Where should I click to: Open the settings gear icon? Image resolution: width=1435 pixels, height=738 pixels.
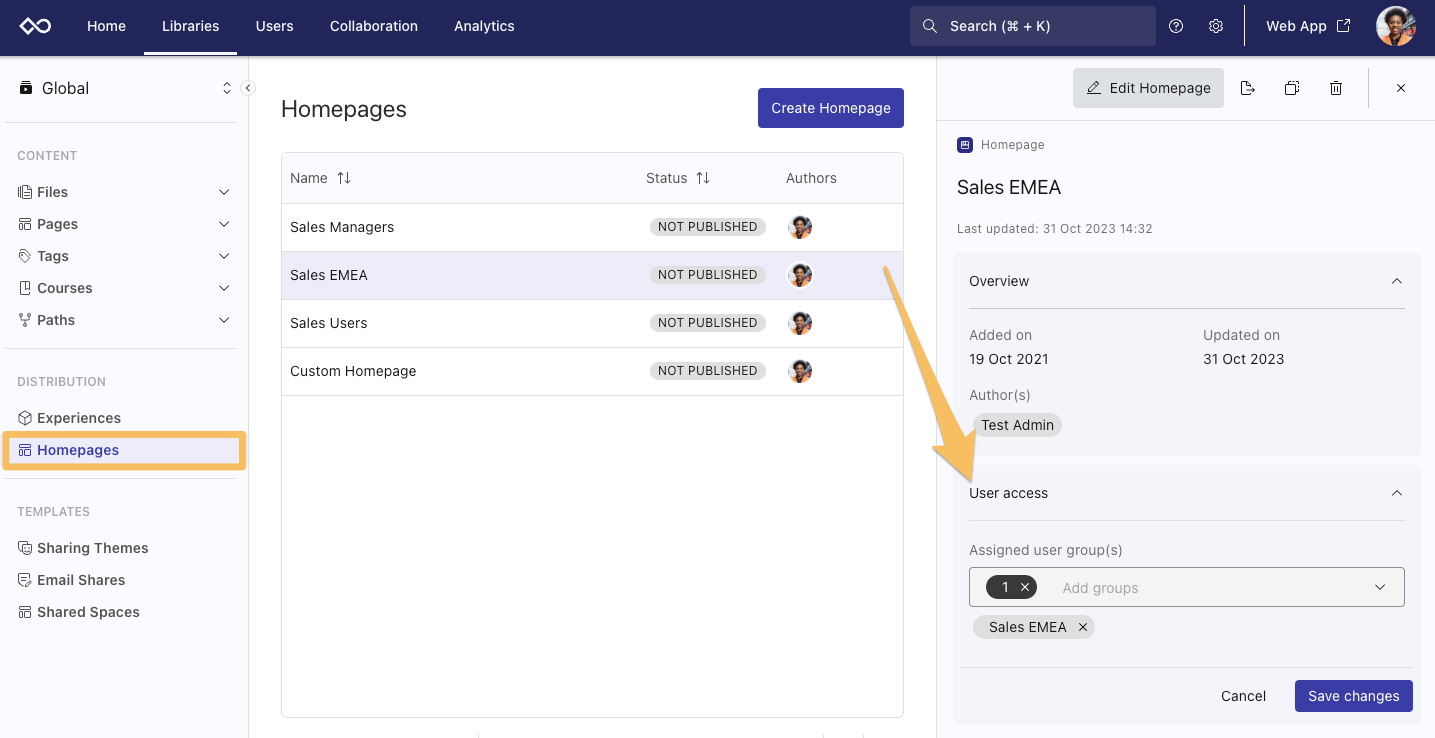point(1216,26)
